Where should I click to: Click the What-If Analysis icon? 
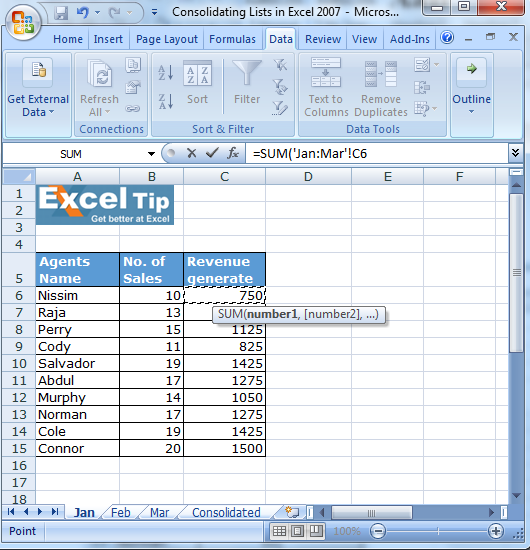tap(422, 108)
